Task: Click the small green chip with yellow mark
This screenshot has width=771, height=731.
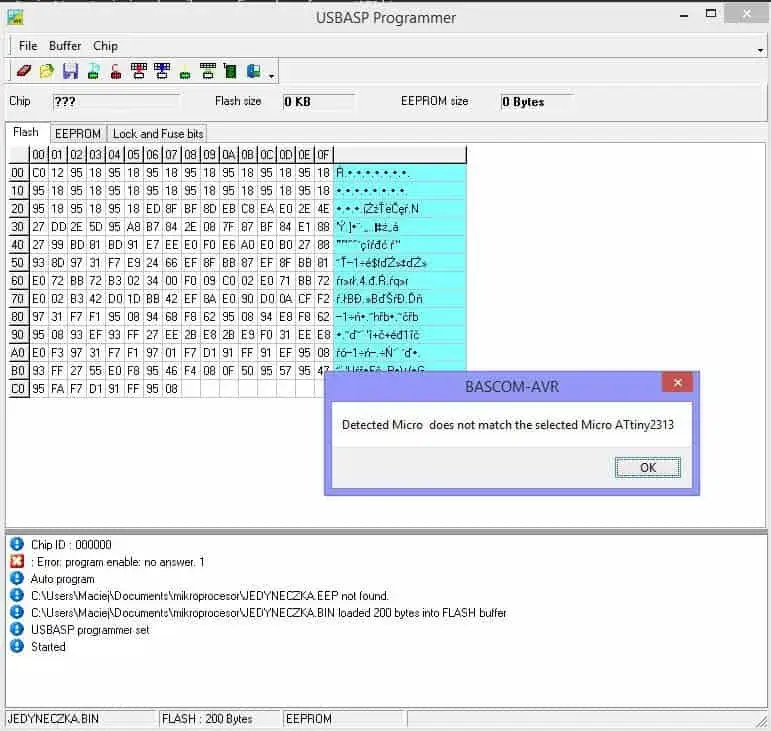Action: [x=185, y=74]
